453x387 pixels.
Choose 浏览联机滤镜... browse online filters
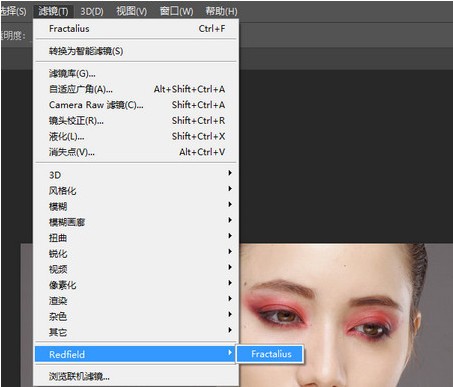click(x=136, y=376)
